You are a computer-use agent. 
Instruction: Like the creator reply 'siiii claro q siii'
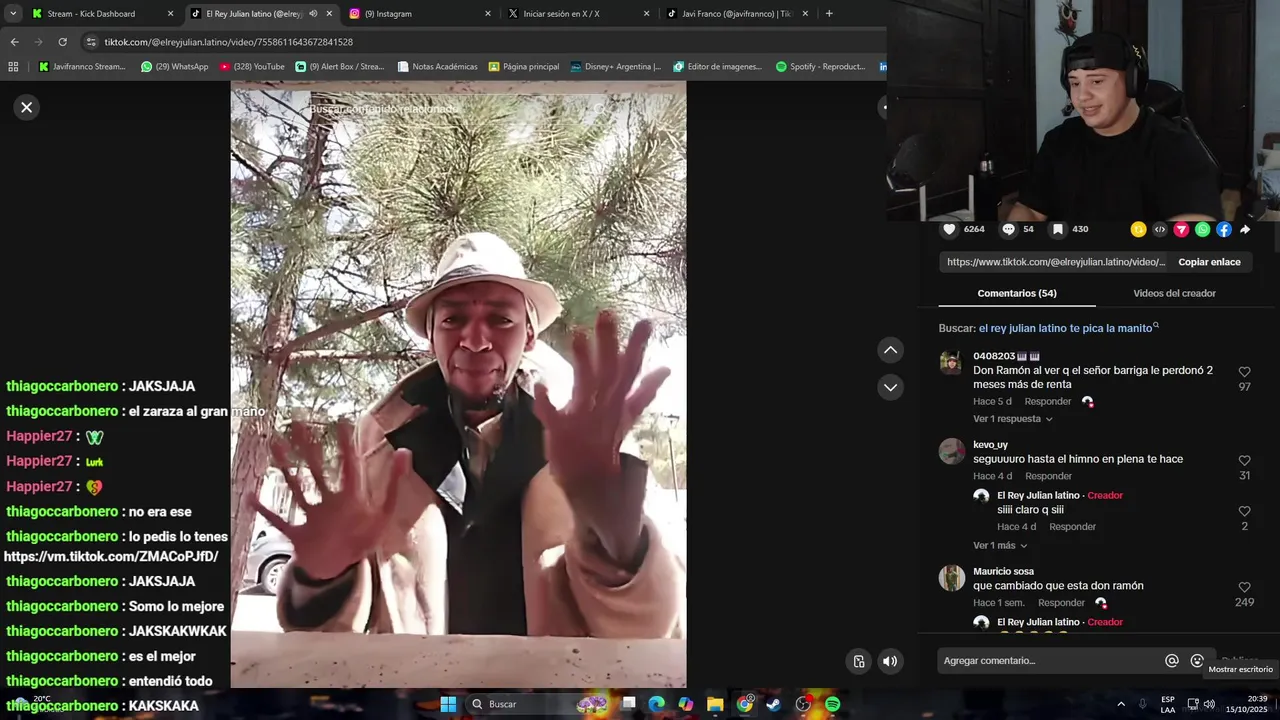1245,511
